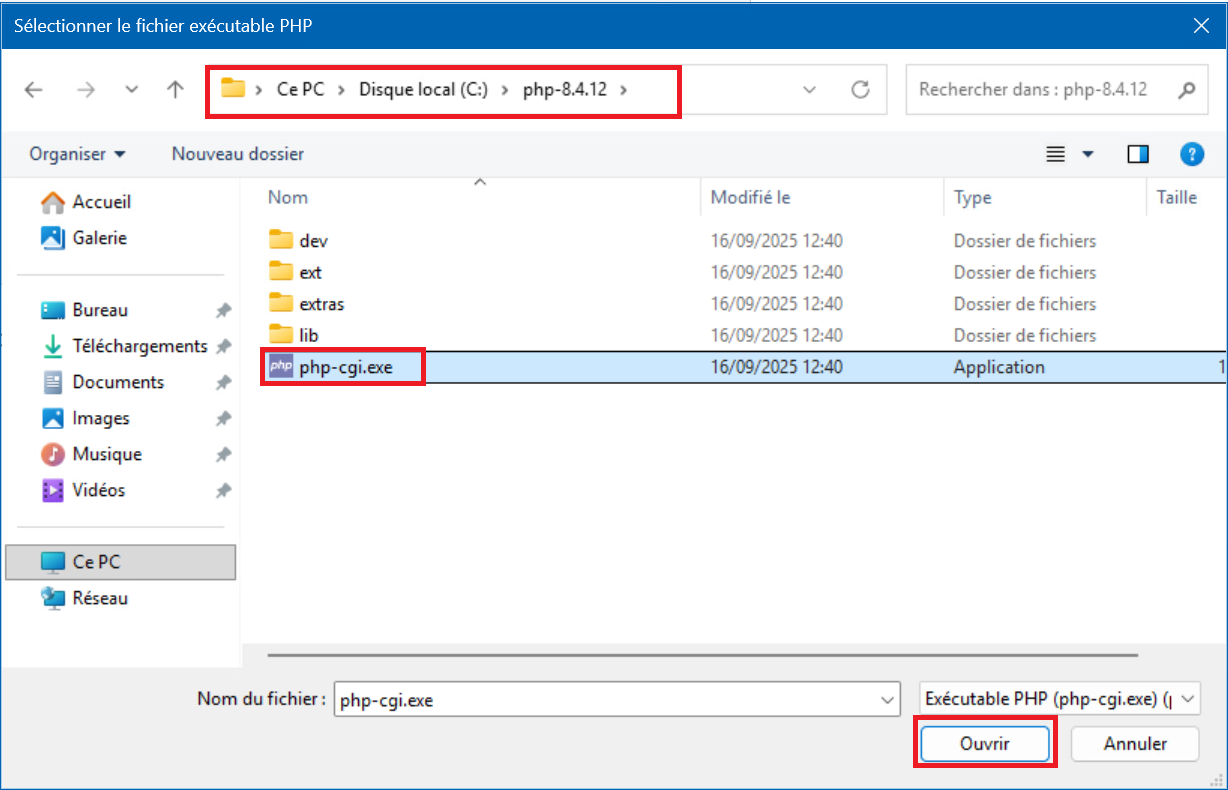Select the php-cgi.exe file
Image resolution: width=1228 pixels, height=790 pixels.
pyautogui.click(x=345, y=367)
